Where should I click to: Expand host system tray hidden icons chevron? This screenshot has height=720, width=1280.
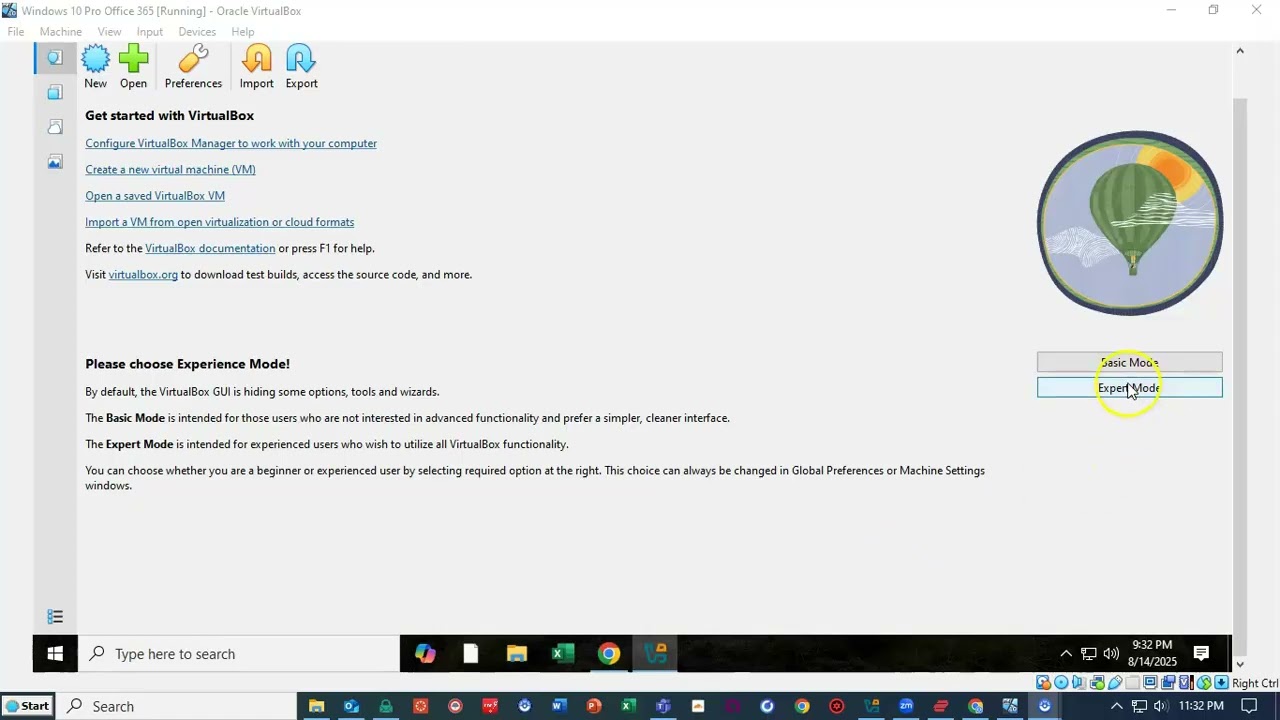click(1116, 706)
